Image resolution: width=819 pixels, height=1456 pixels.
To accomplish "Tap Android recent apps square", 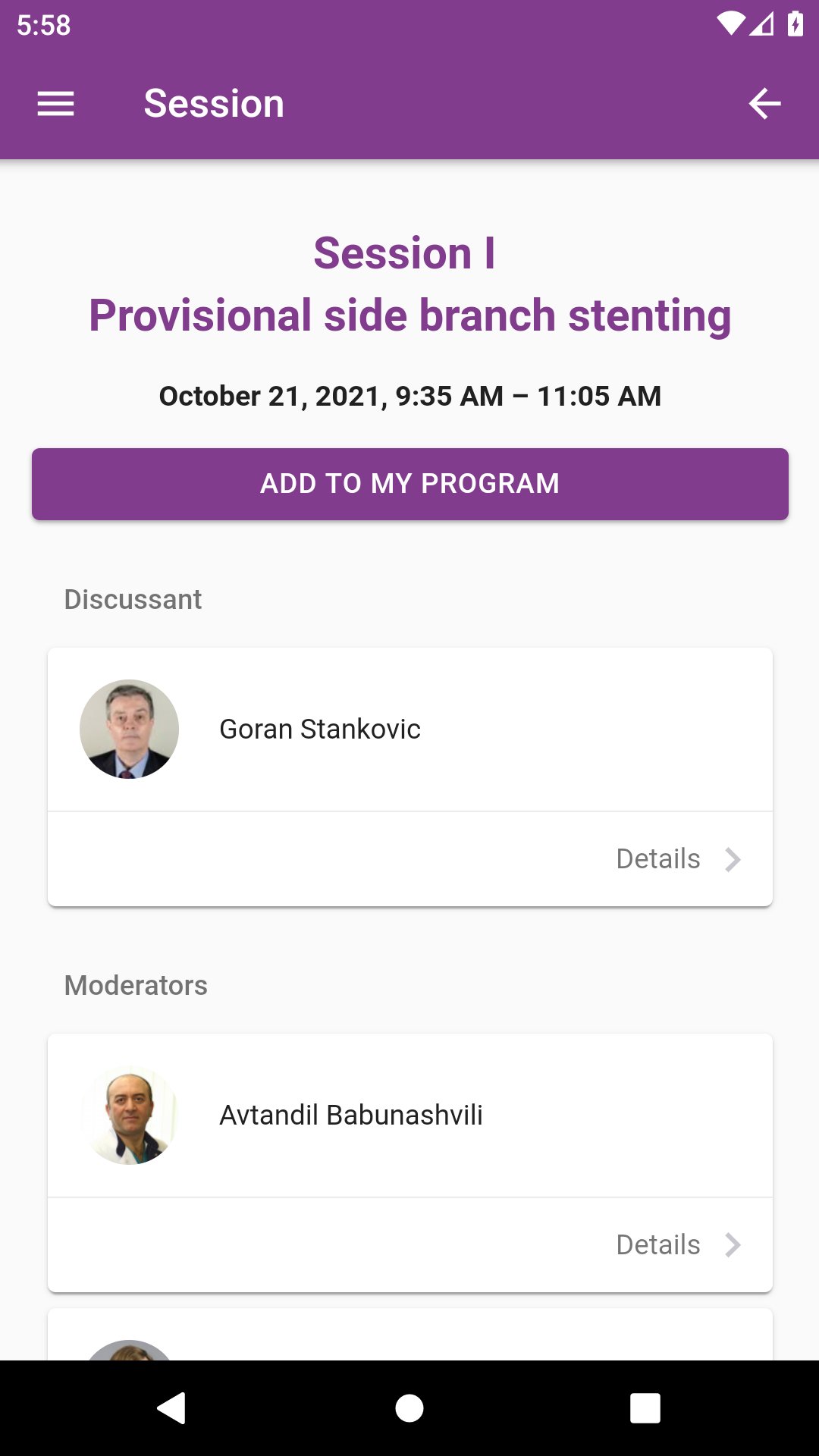I will point(645,1408).
